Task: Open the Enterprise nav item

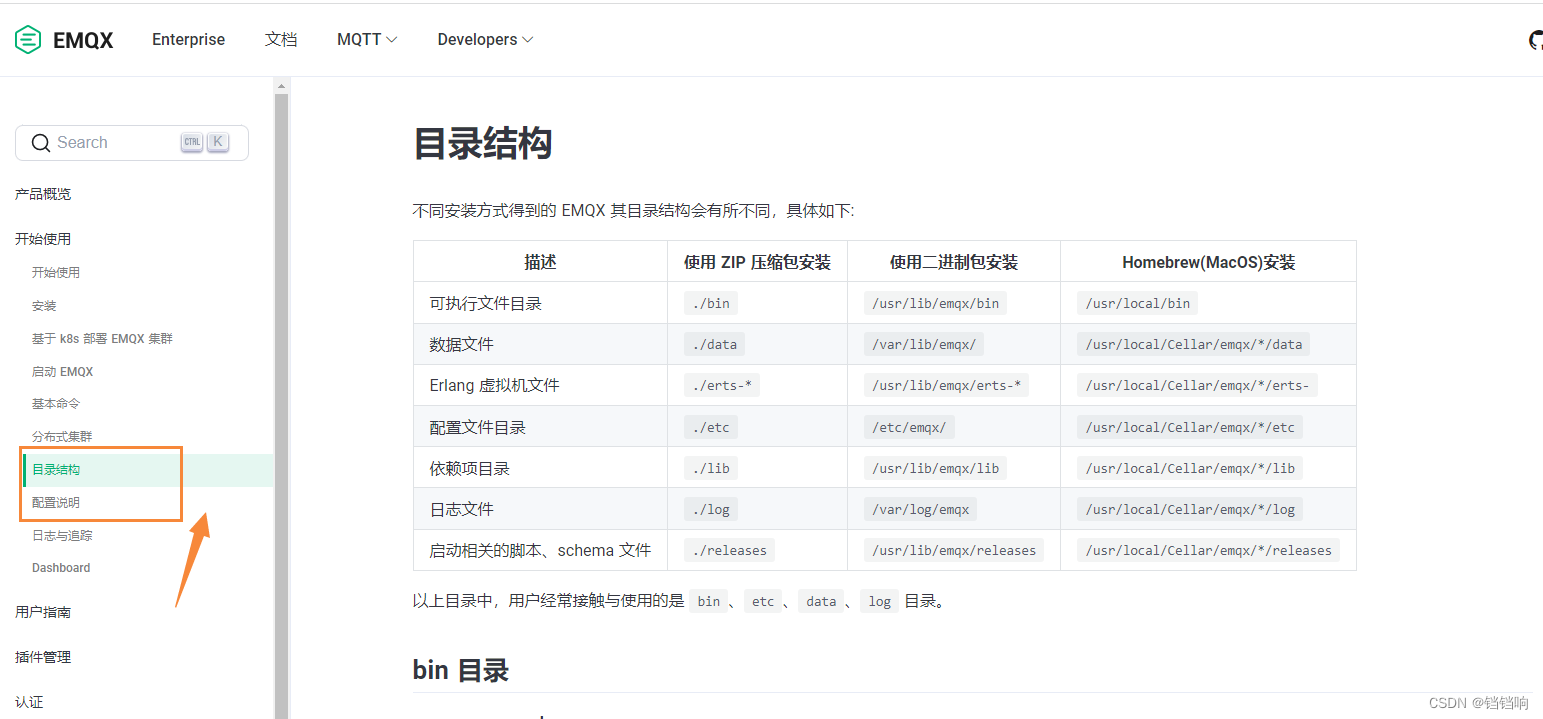Action: click(x=188, y=40)
